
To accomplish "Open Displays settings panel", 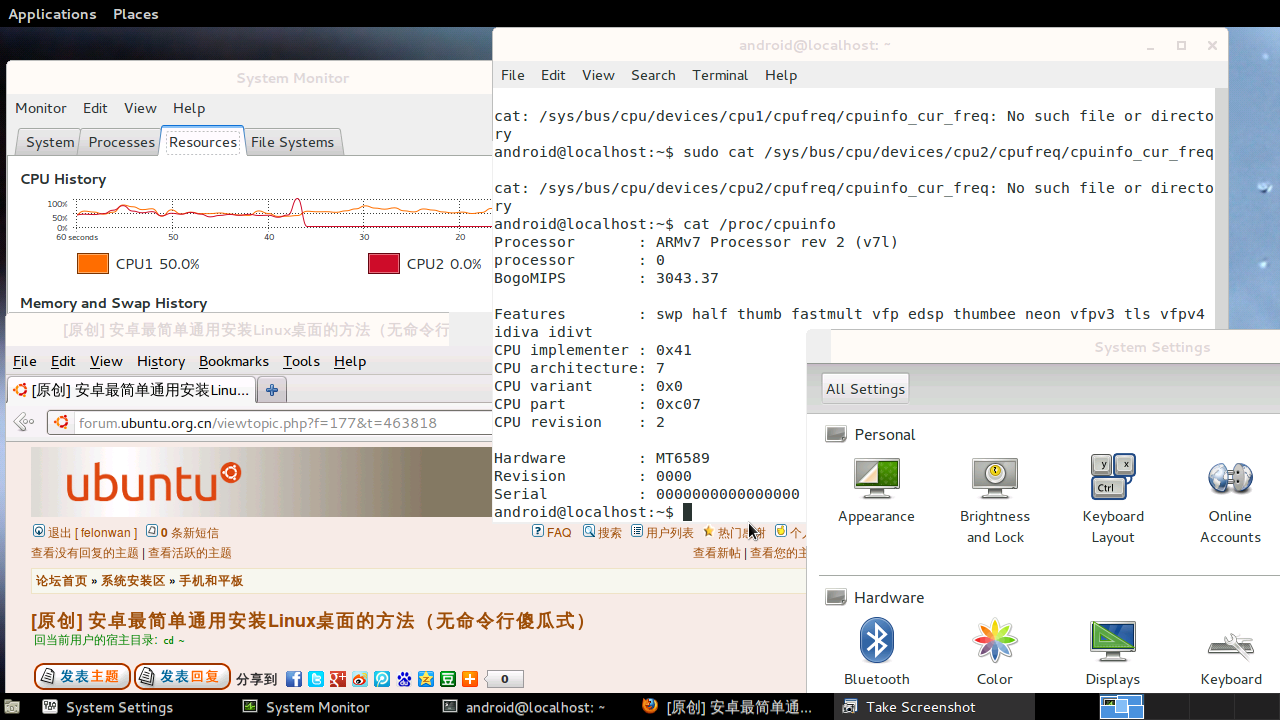I will [x=1113, y=652].
